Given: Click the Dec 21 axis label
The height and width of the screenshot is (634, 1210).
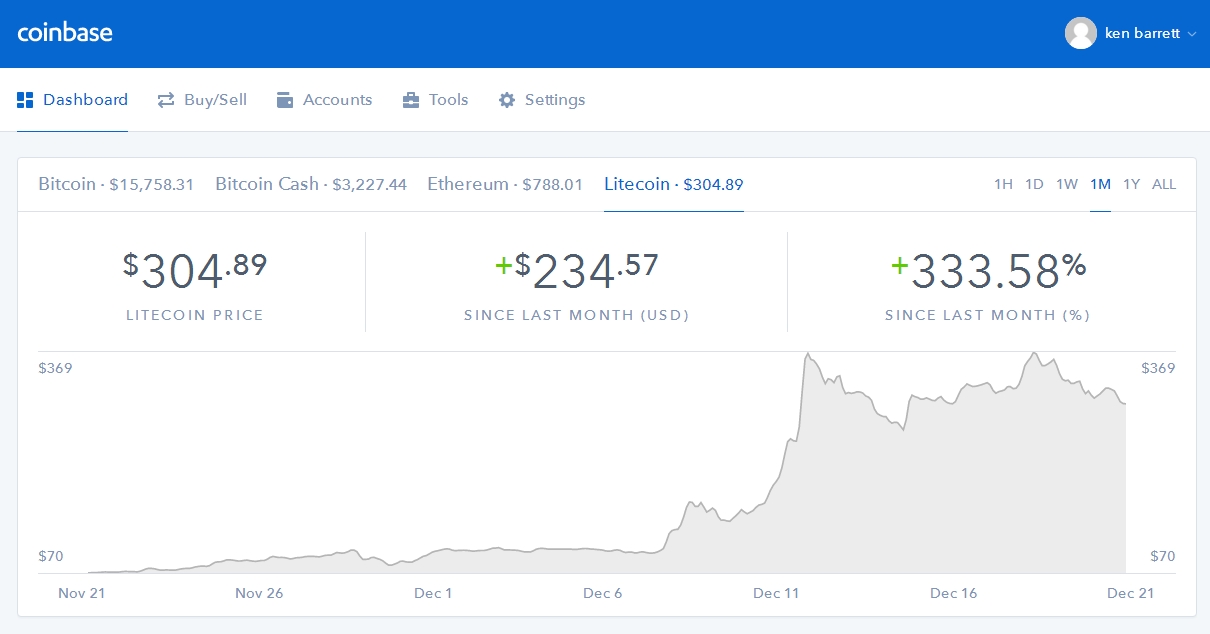Looking at the screenshot, I should click(1130, 593).
